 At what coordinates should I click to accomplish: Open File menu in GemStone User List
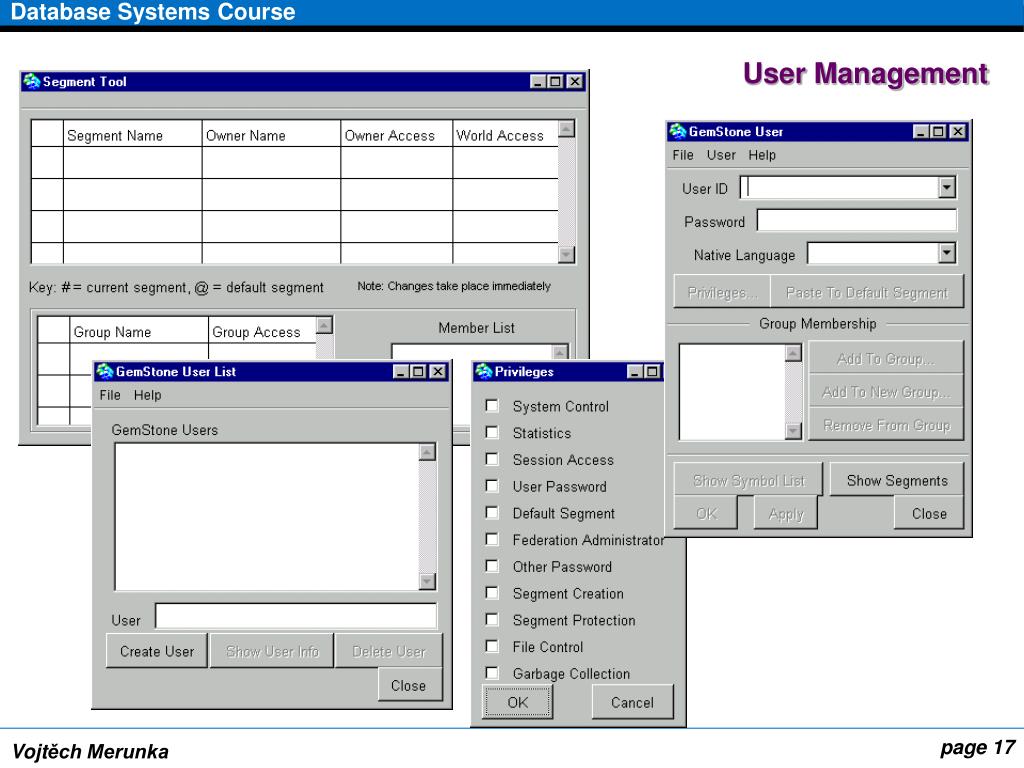[110, 395]
